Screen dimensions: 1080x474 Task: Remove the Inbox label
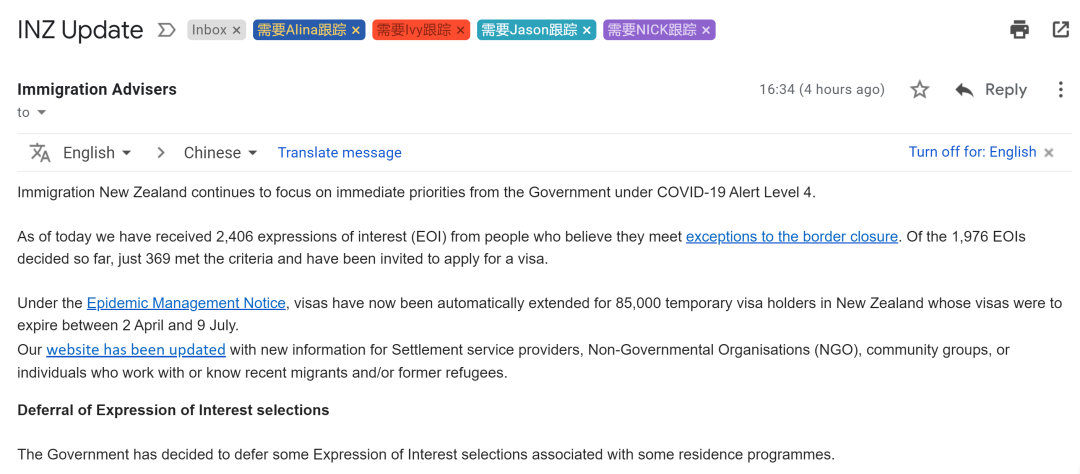point(237,30)
